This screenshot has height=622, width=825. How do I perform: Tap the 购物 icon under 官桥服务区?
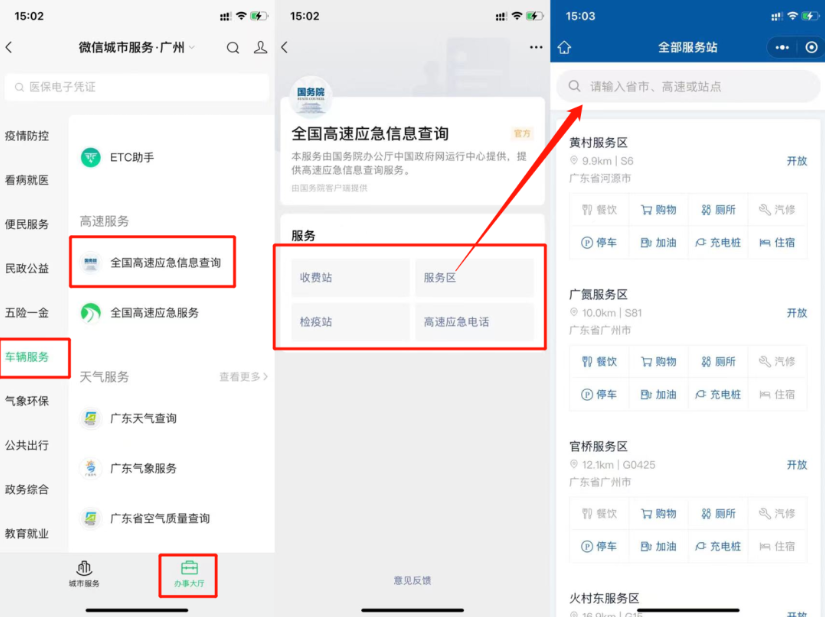point(646,514)
